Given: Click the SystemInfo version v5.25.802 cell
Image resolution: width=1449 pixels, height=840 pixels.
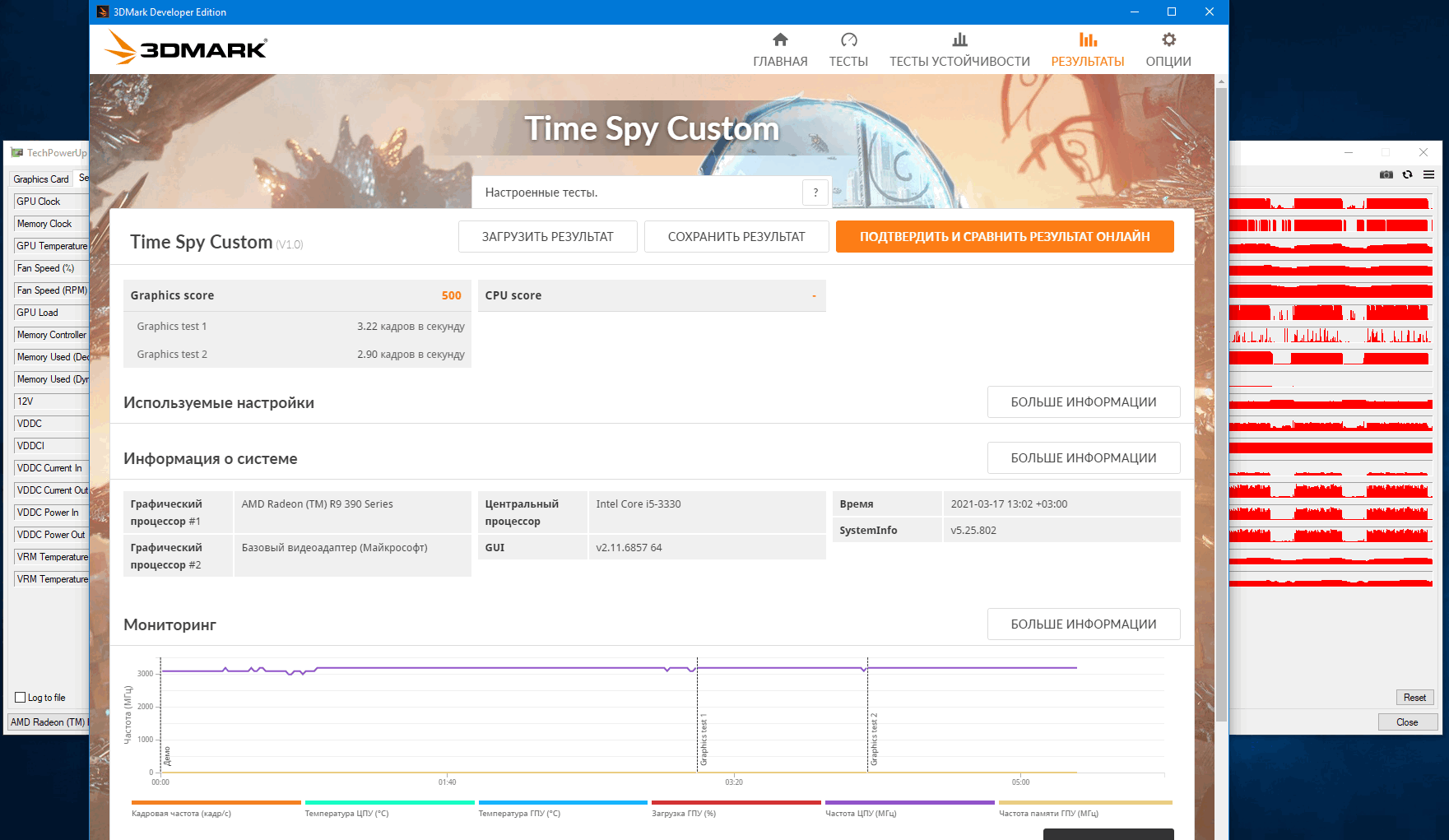Looking at the screenshot, I should point(1061,530).
